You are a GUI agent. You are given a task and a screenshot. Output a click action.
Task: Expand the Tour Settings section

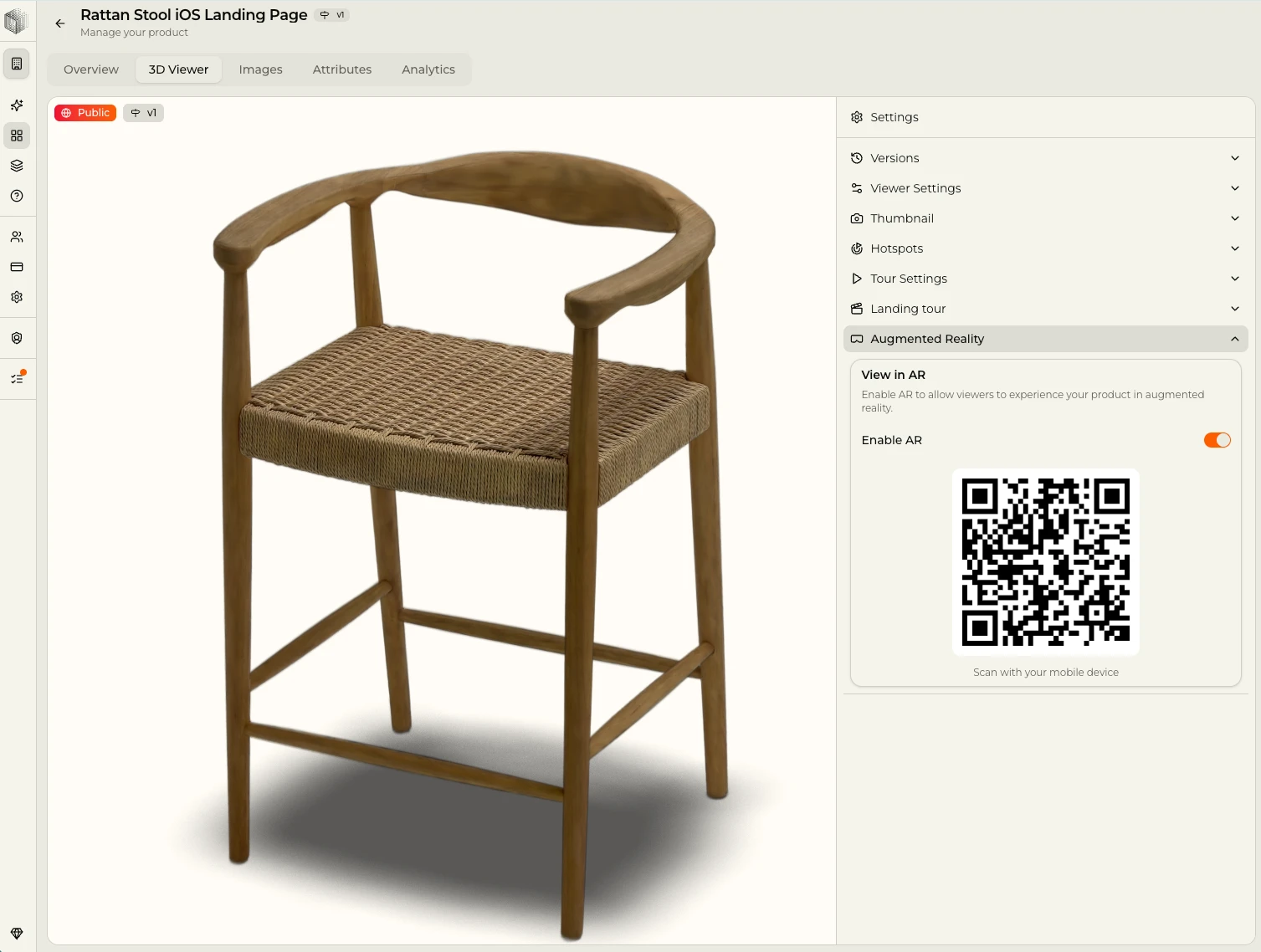pos(1046,279)
